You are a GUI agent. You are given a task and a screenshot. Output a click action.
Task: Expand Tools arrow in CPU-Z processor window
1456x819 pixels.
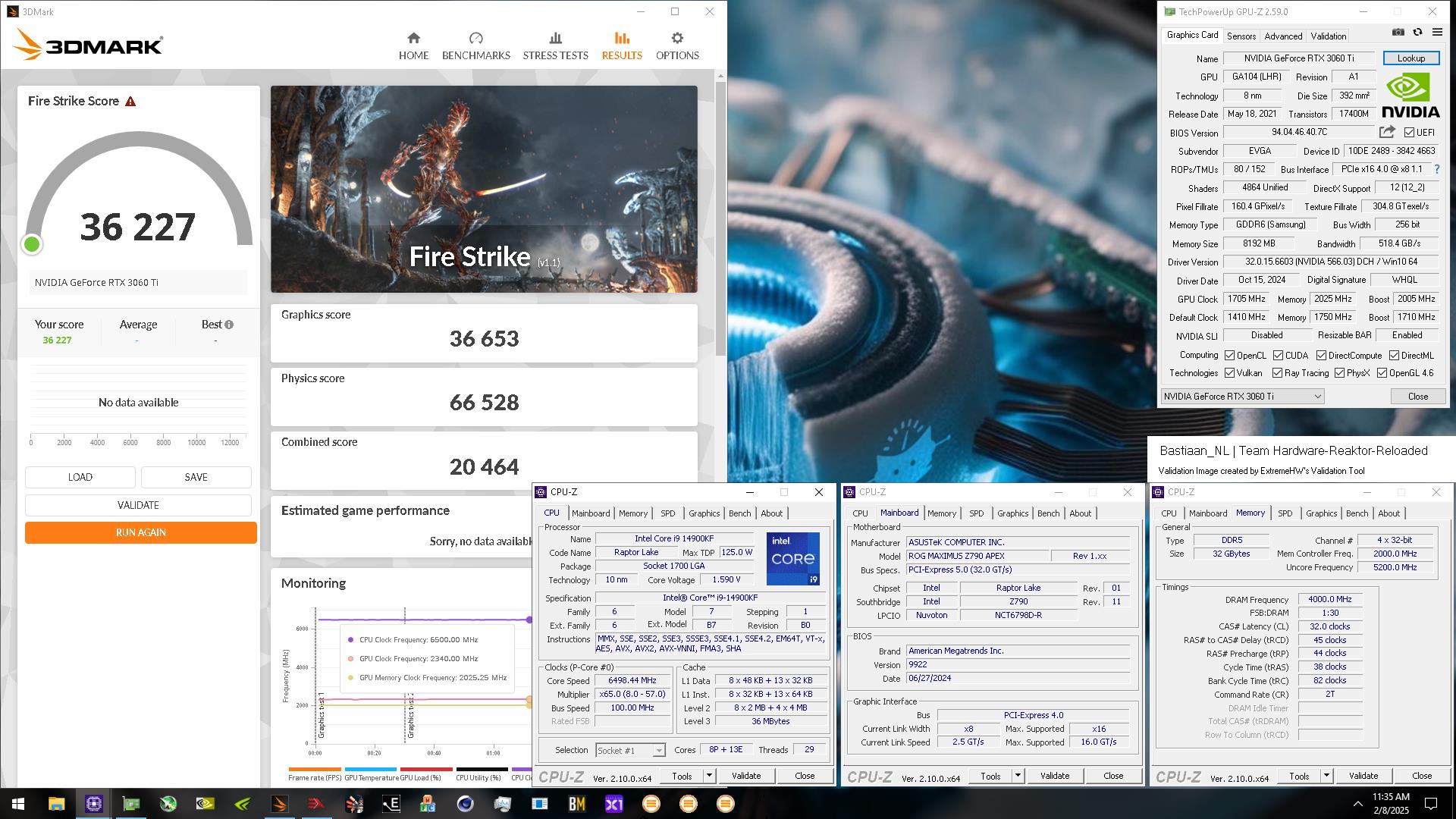pyautogui.click(x=709, y=776)
